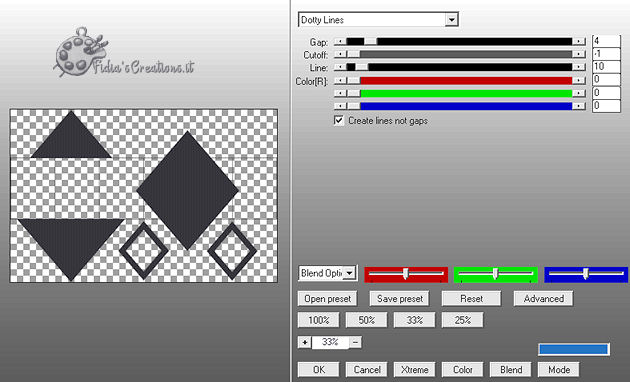
Task: Click the Gap value input field
Action: (x=606, y=41)
